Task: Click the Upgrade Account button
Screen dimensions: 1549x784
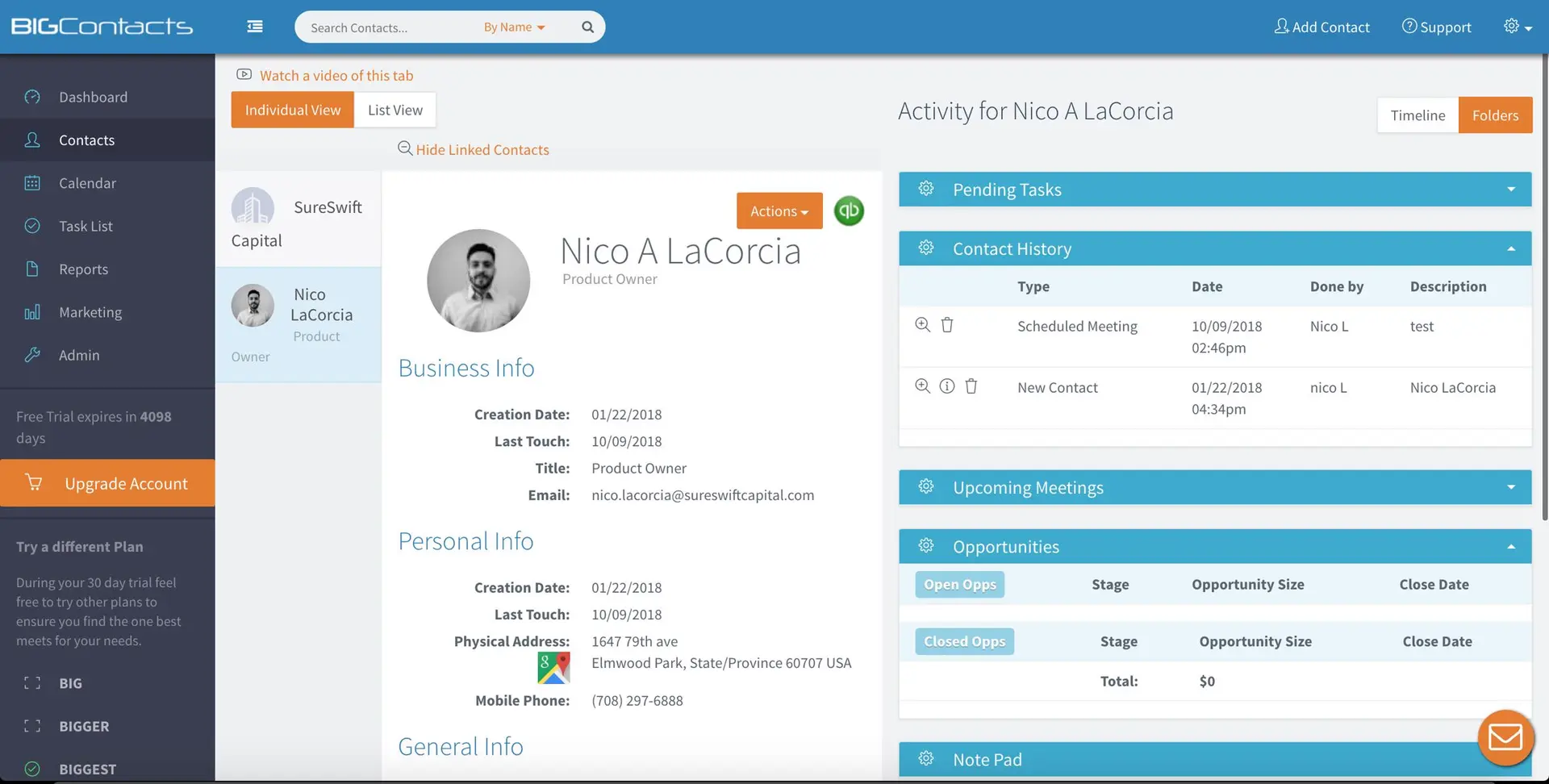Action: [x=108, y=483]
